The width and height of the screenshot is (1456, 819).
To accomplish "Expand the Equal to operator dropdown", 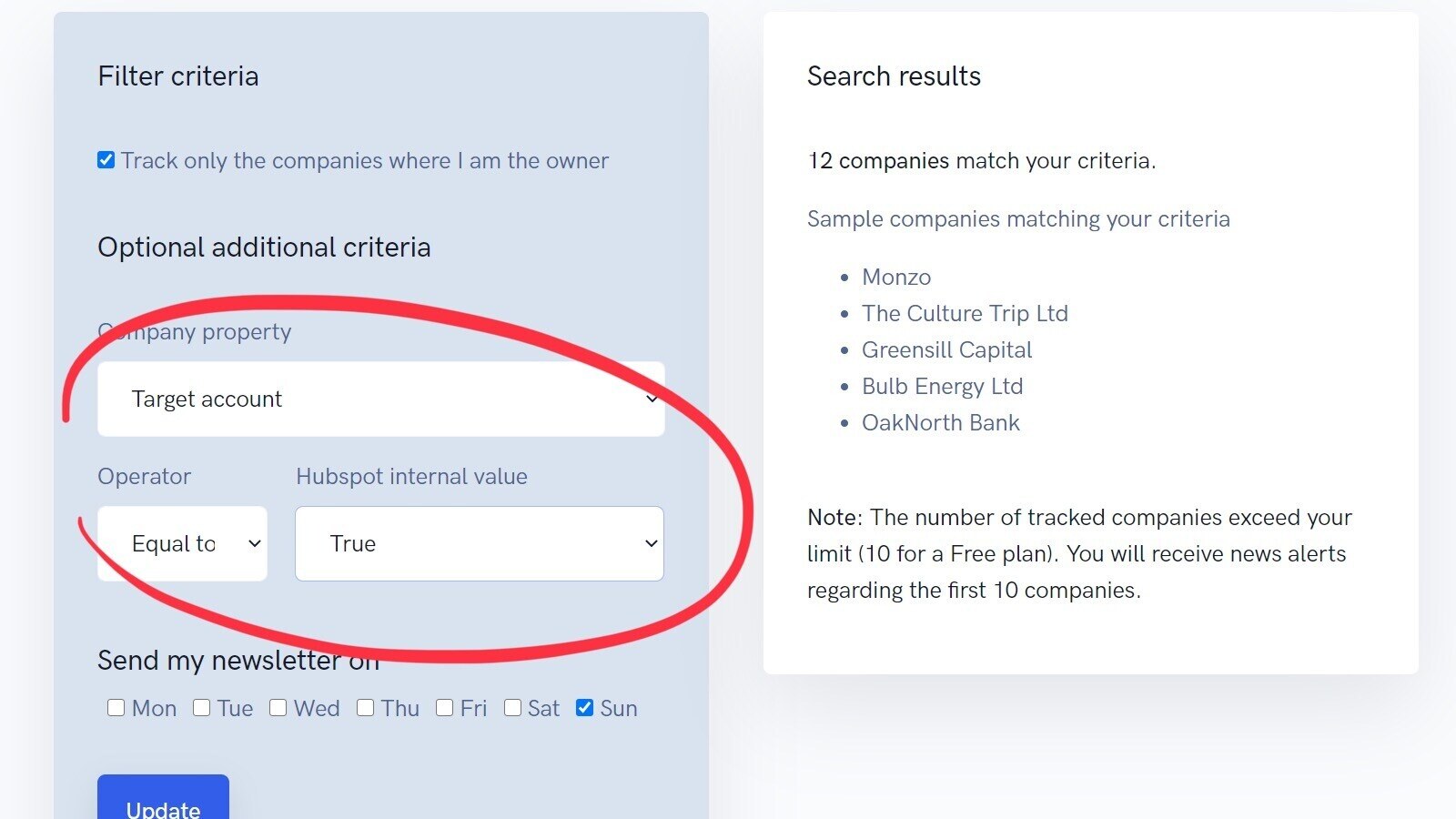I will click(182, 543).
